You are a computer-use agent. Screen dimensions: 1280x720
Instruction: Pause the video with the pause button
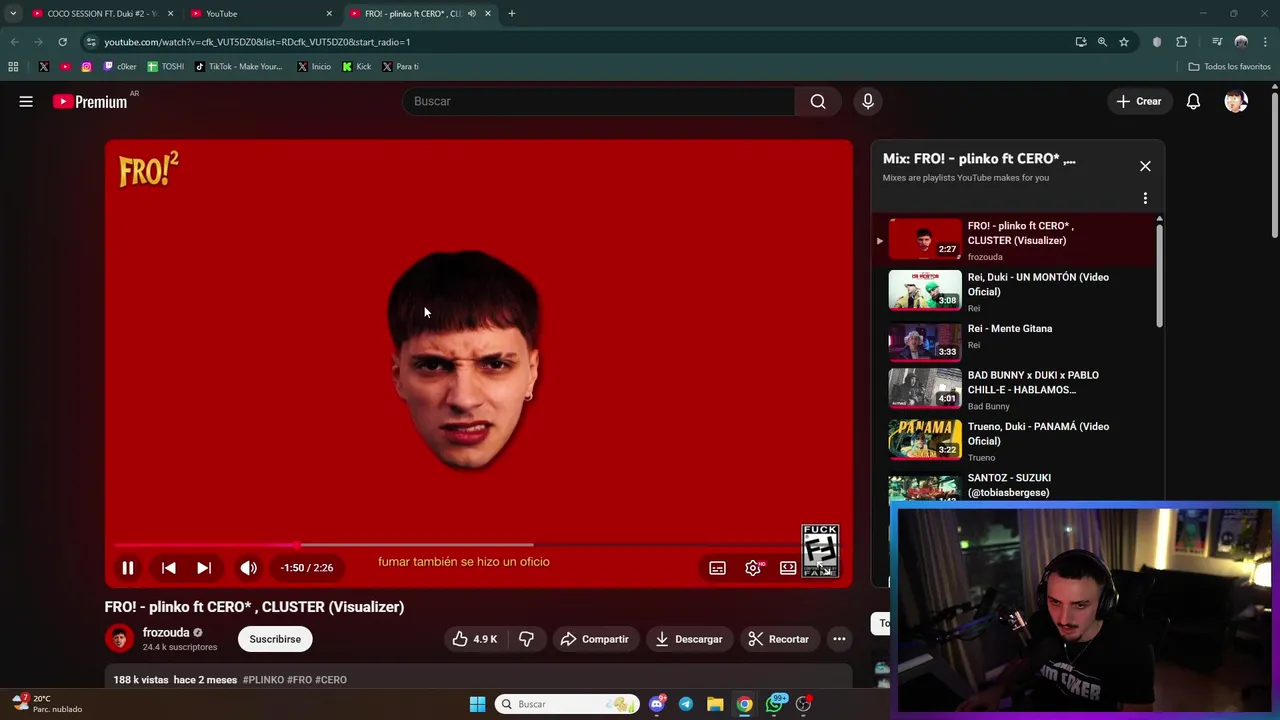click(128, 568)
